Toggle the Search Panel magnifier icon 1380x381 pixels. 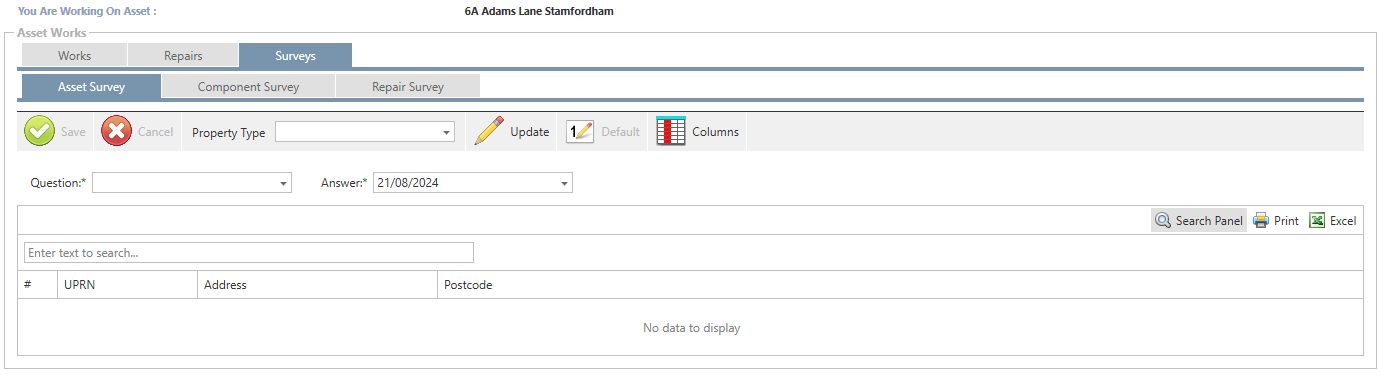(1163, 221)
